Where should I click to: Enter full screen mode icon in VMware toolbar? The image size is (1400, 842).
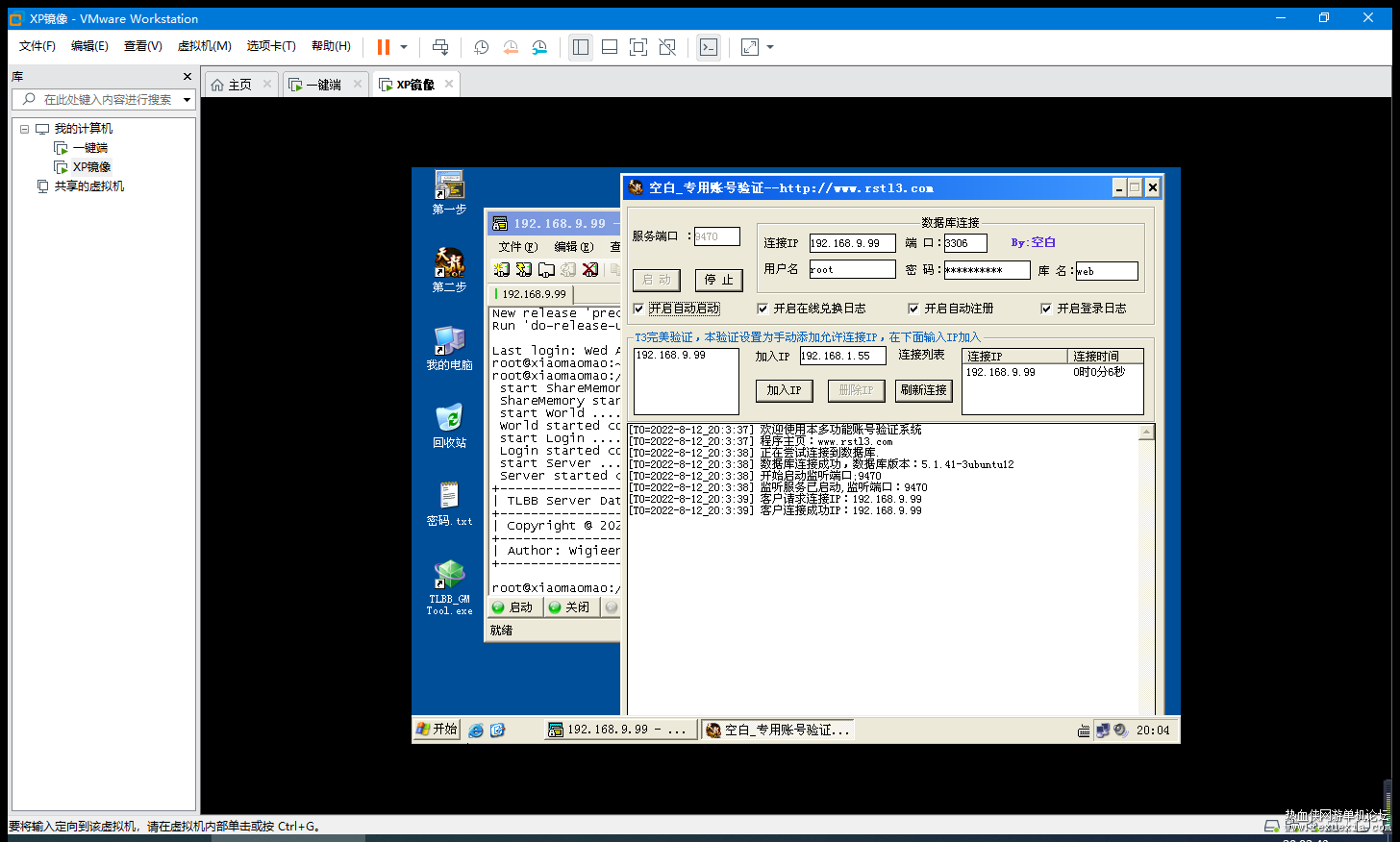pyautogui.click(x=638, y=47)
